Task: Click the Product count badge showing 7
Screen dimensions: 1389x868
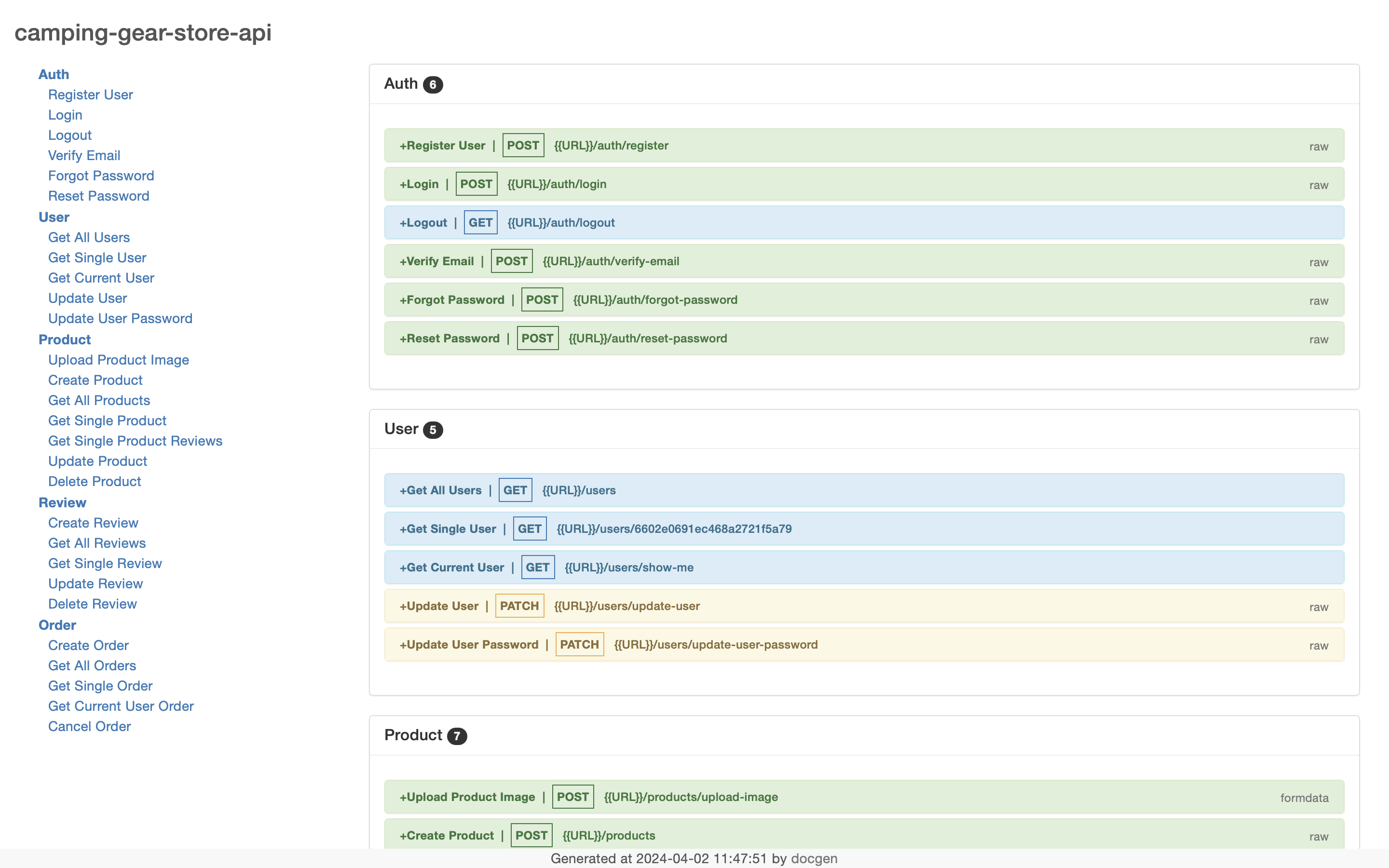Action: (457, 736)
